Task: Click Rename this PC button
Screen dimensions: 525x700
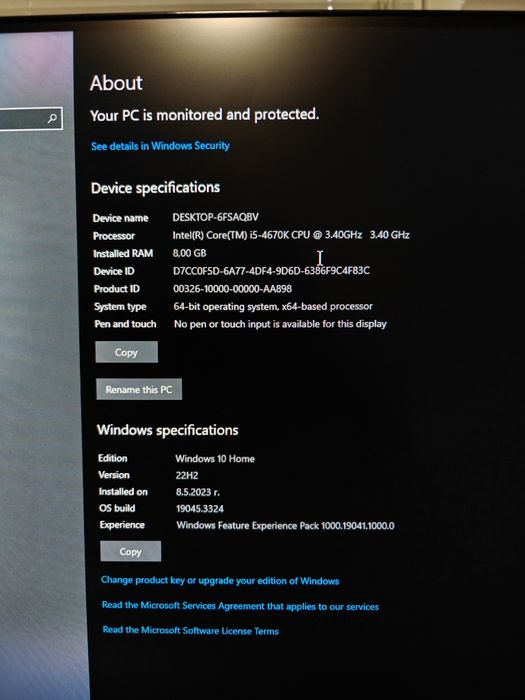Action: tap(139, 389)
